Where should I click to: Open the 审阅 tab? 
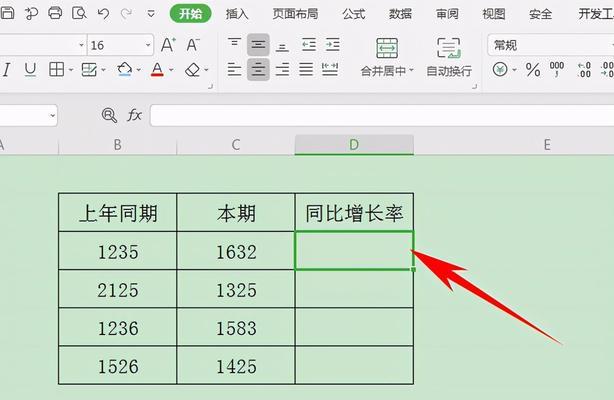[x=447, y=14]
